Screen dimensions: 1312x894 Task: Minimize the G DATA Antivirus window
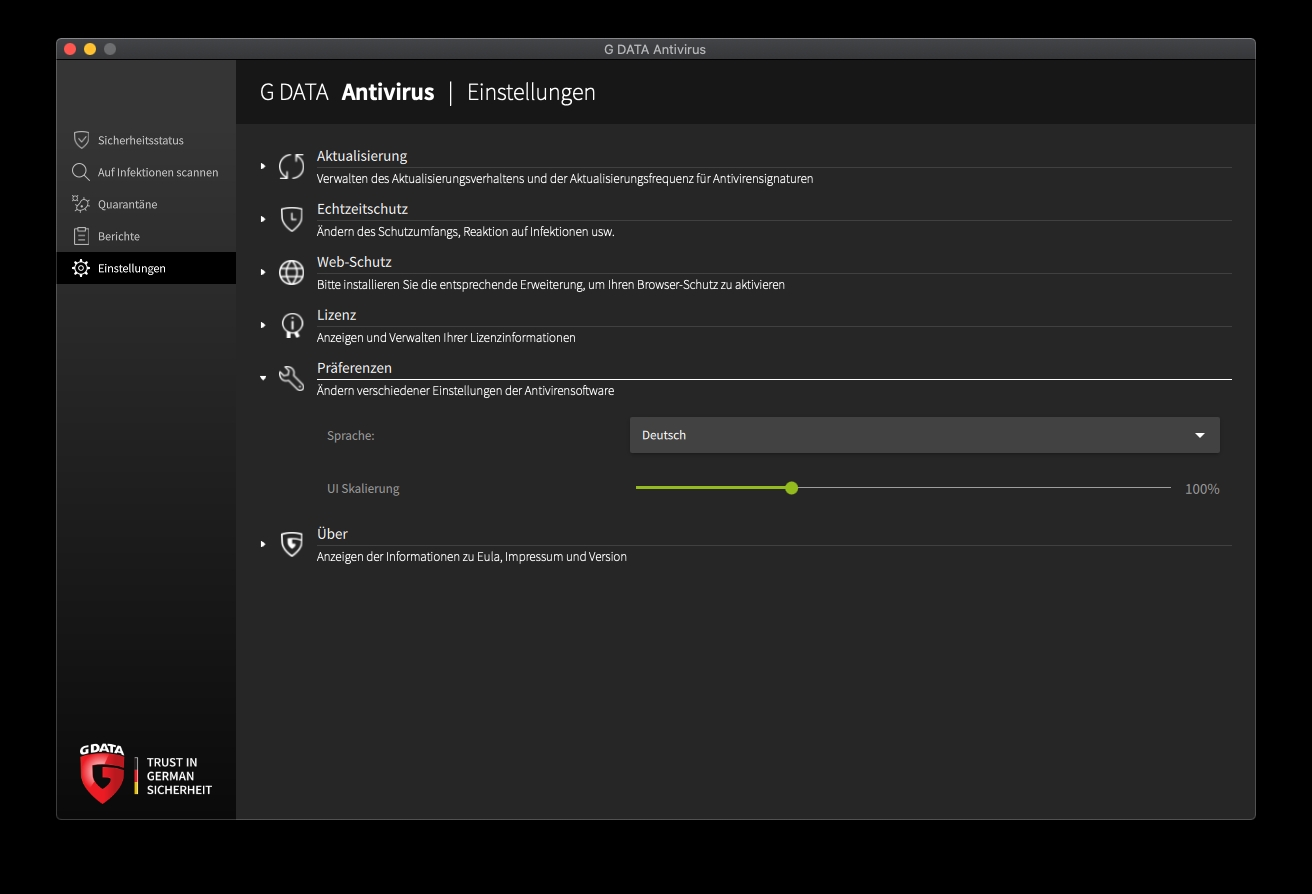90,49
